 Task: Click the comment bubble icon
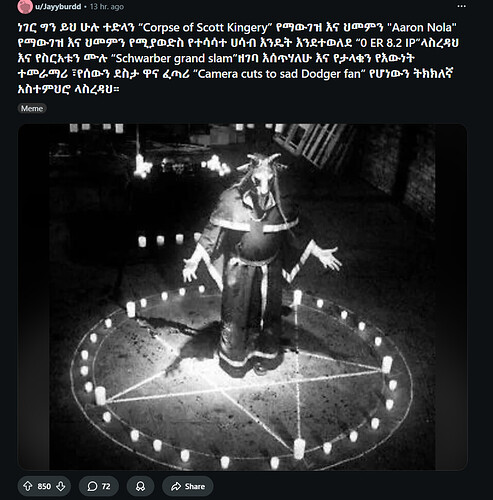tap(92, 486)
